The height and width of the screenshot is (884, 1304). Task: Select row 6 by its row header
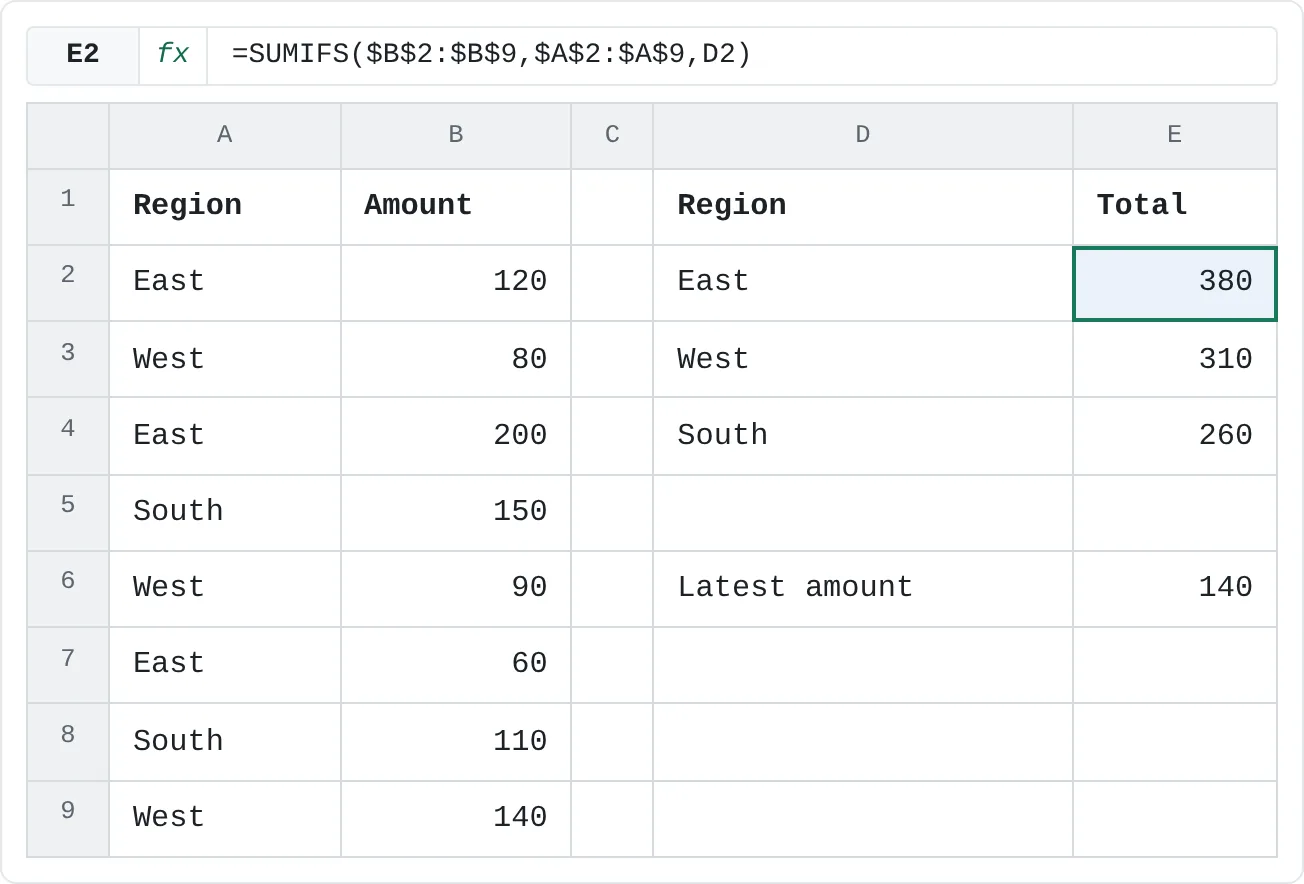pos(68,589)
